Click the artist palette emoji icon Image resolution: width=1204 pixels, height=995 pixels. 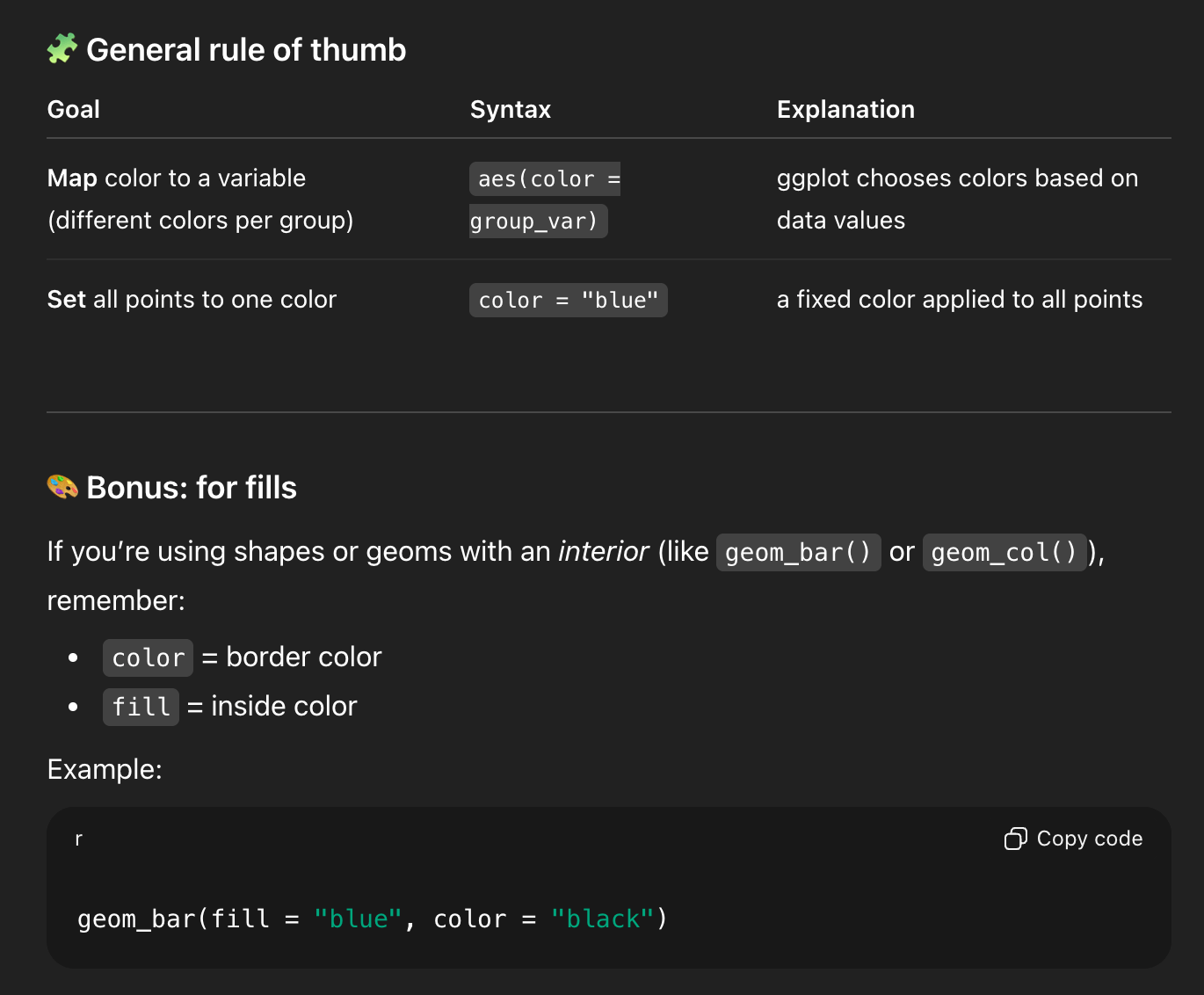pyautogui.click(x=62, y=487)
